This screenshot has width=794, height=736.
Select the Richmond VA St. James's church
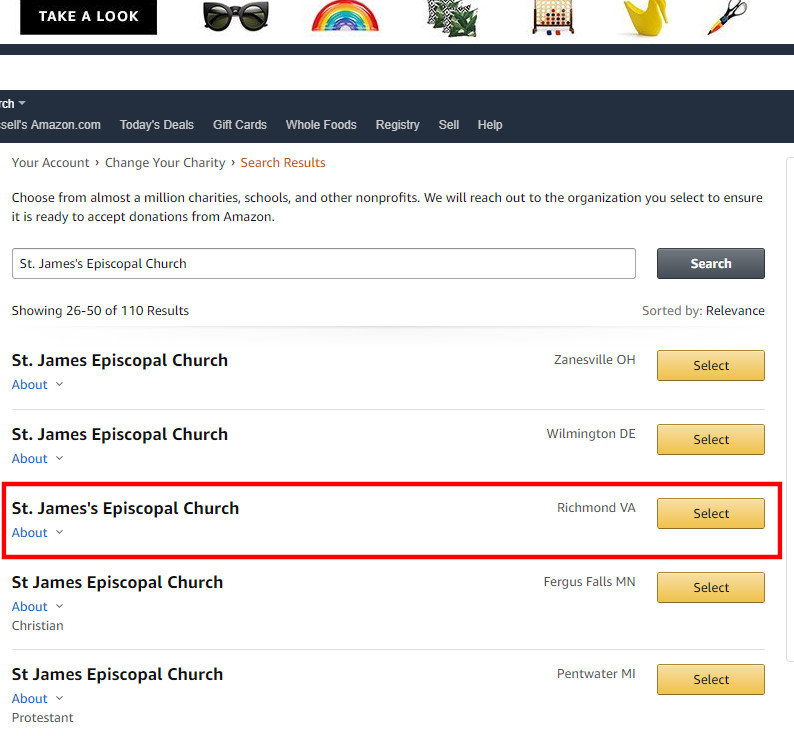(x=711, y=513)
